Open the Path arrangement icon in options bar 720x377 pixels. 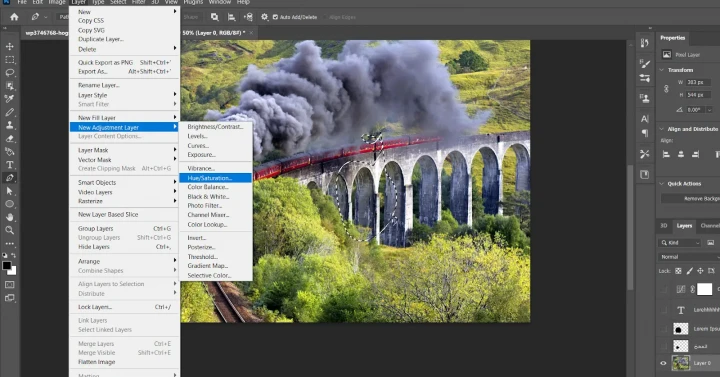click(x=248, y=17)
